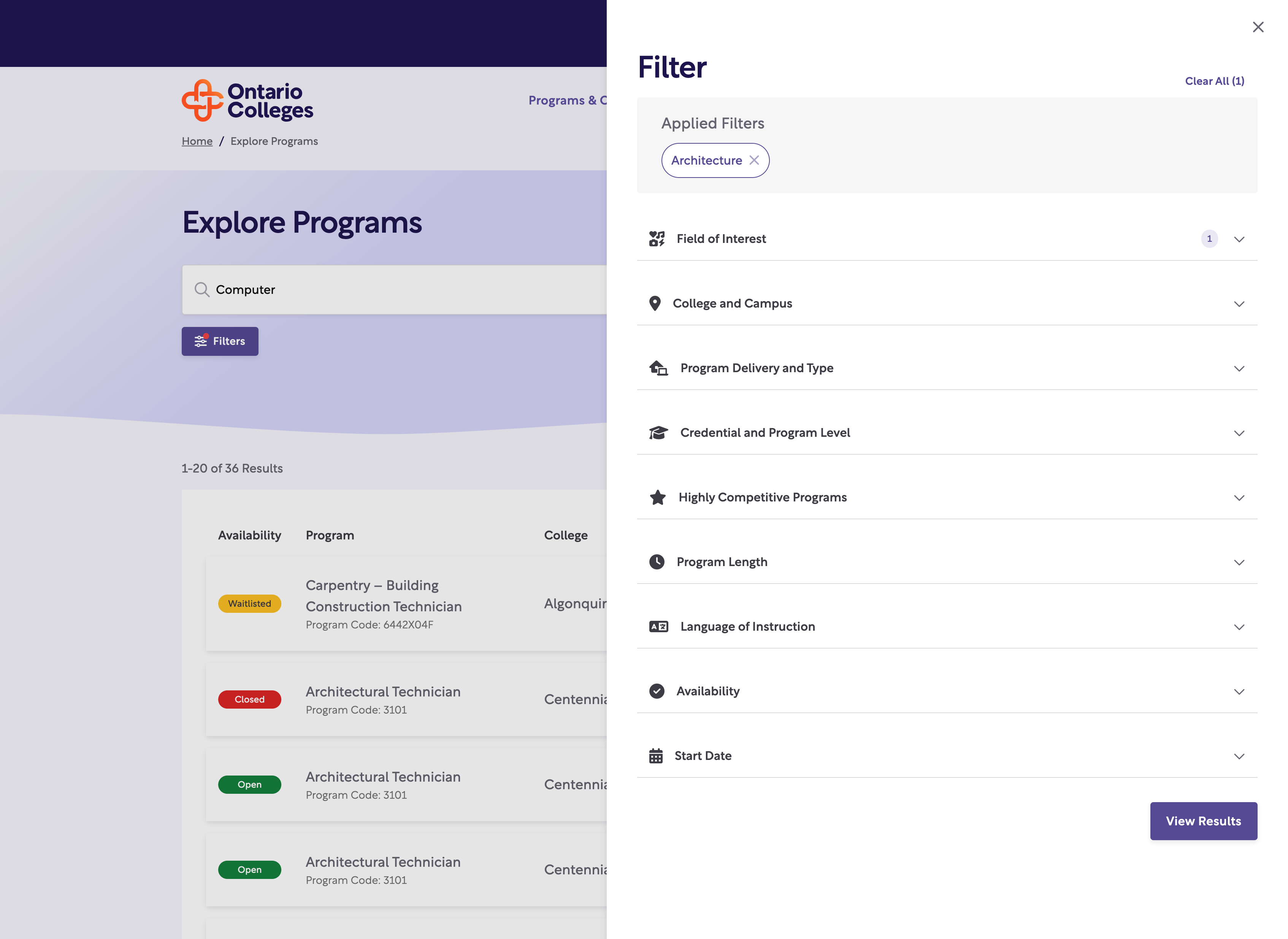
Task: Expand Language of Instruction chevron
Action: click(x=1239, y=627)
